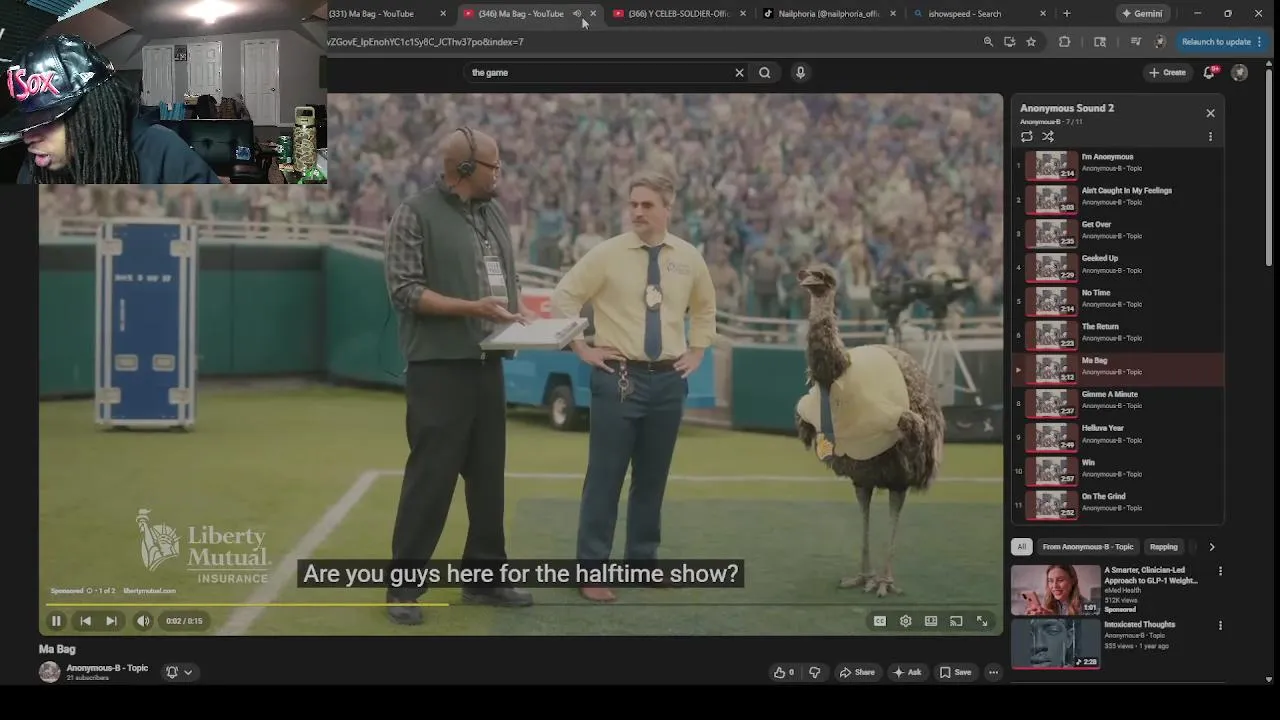Go to previous video in playlist
This screenshot has width=1280, height=720.
tap(85, 621)
